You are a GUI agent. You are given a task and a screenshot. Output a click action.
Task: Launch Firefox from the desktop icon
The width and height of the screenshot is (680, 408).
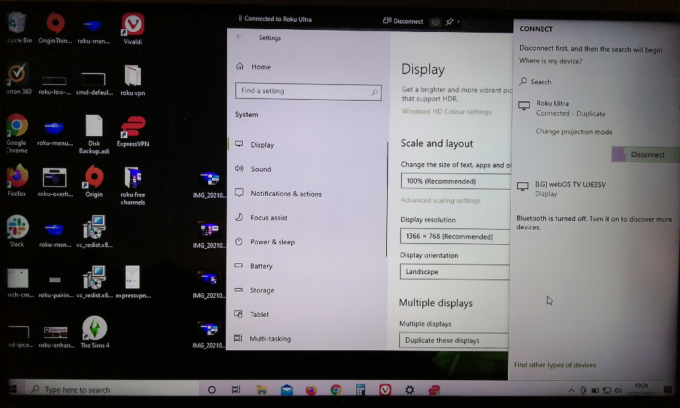pyautogui.click(x=17, y=180)
